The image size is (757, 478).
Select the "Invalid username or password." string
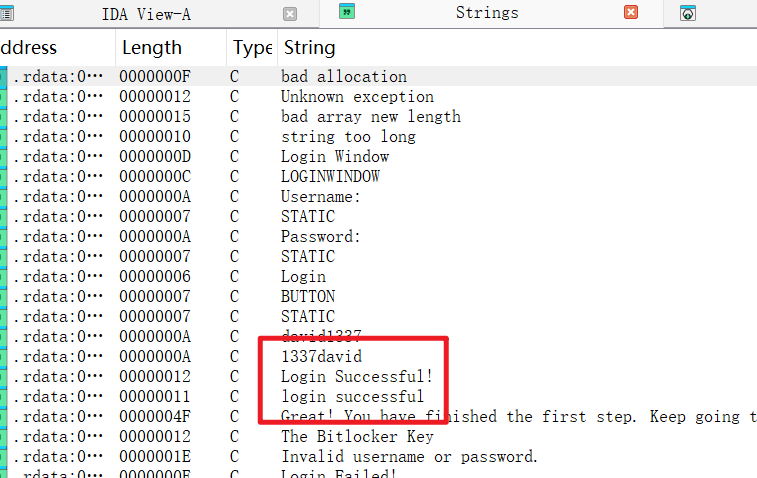coord(409,457)
